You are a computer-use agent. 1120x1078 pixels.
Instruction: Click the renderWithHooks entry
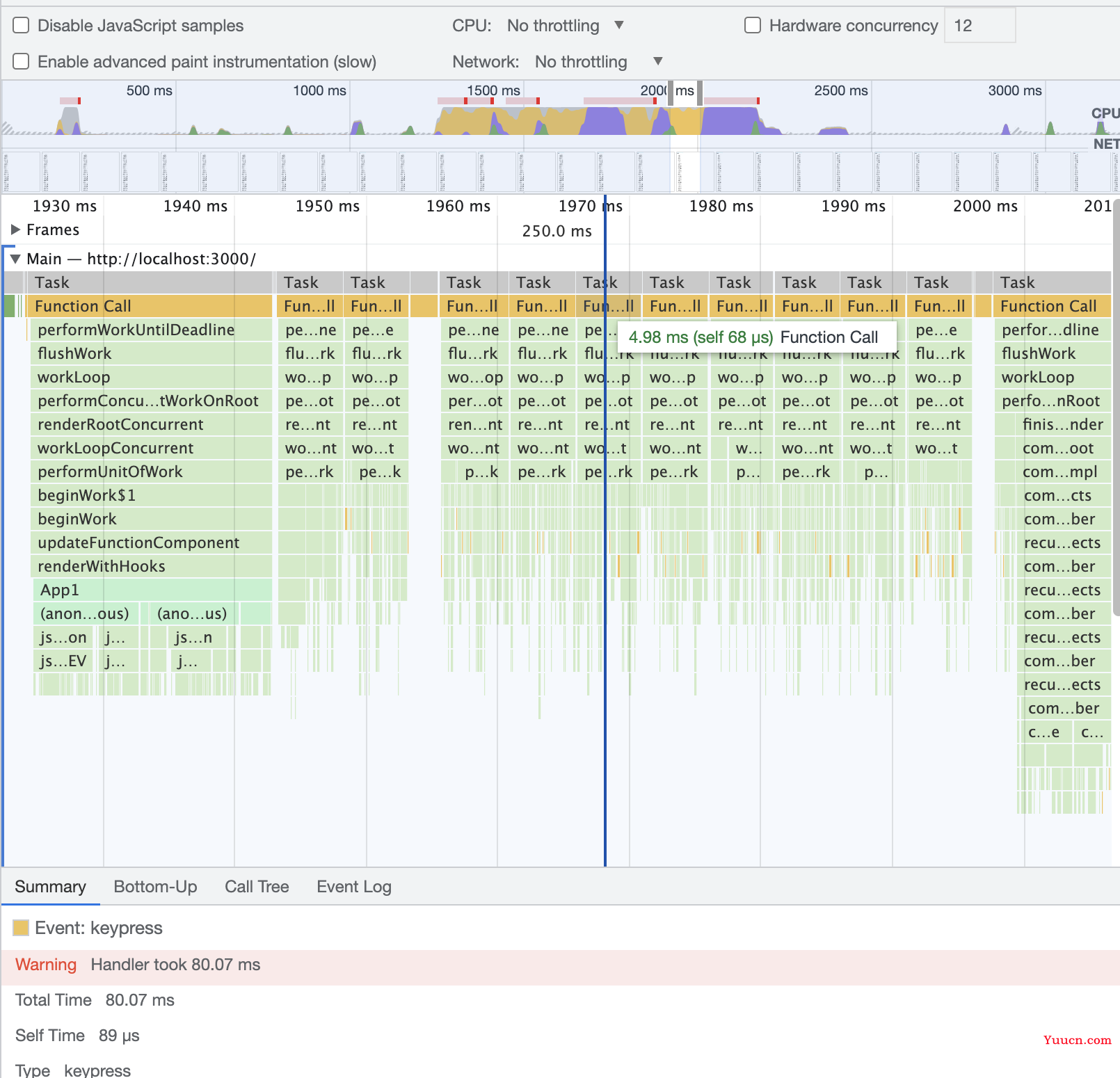point(151,566)
